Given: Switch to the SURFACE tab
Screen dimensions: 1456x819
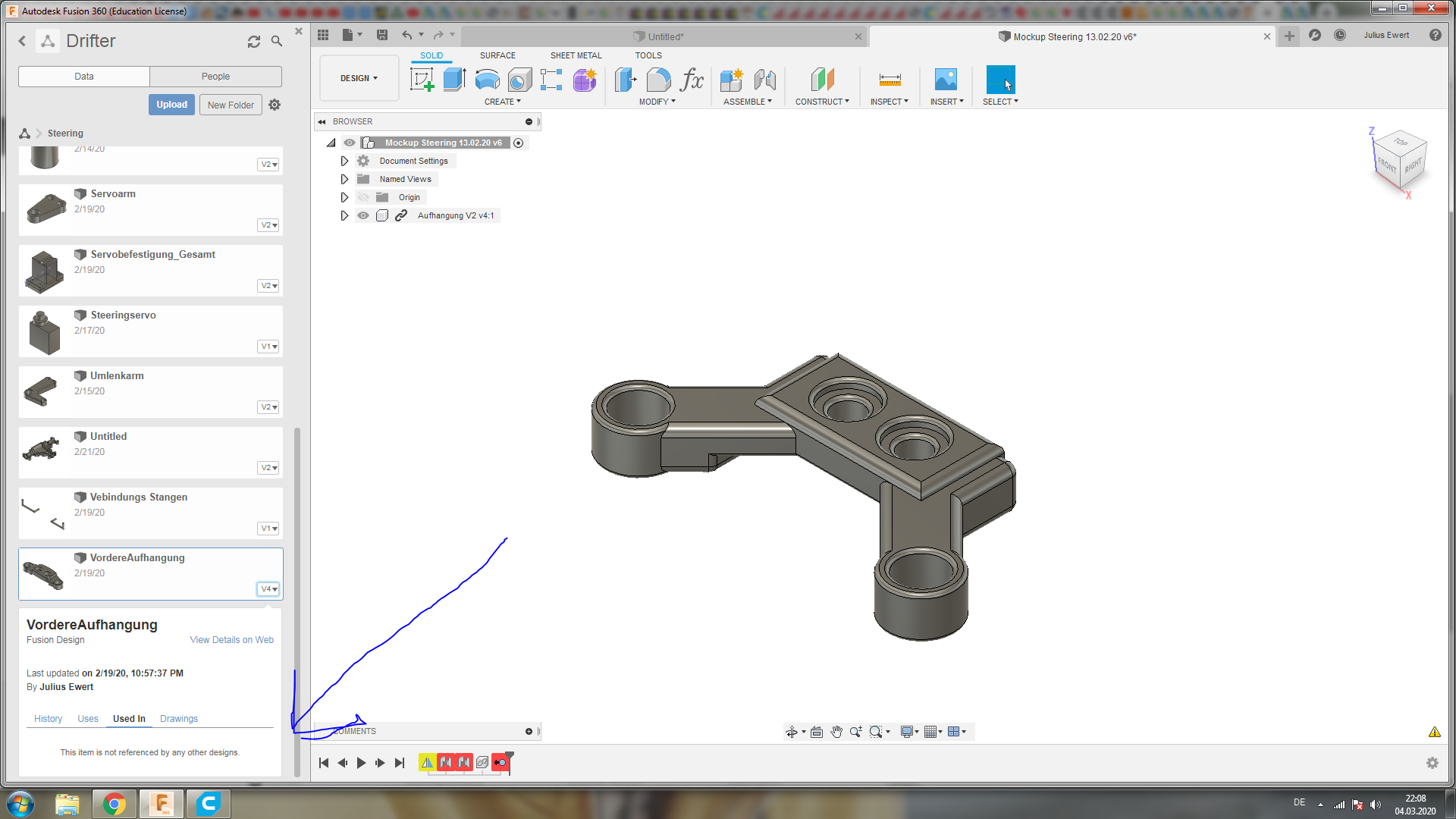Looking at the screenshot, I should 497,55.
